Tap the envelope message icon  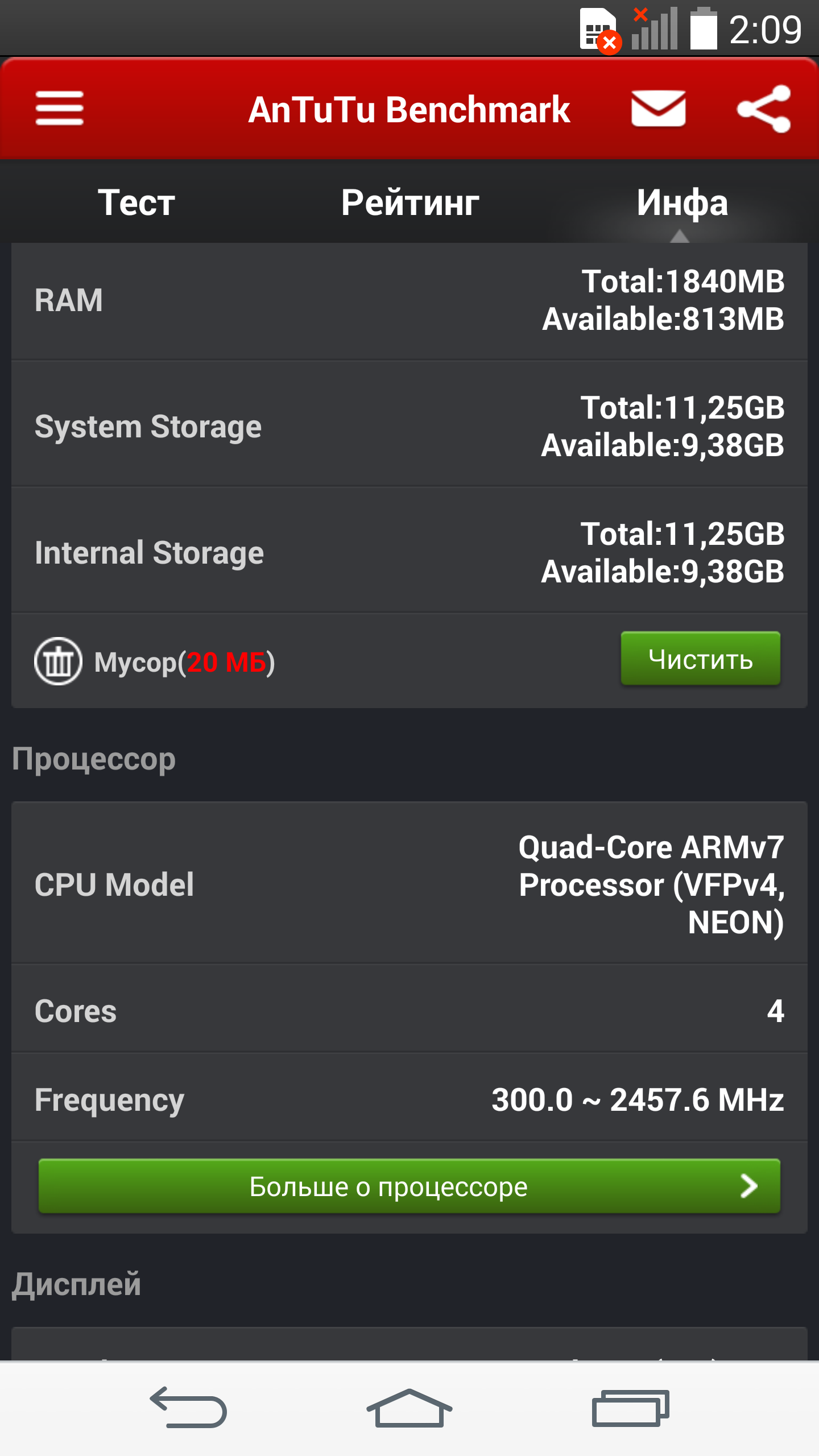point(658,108)
